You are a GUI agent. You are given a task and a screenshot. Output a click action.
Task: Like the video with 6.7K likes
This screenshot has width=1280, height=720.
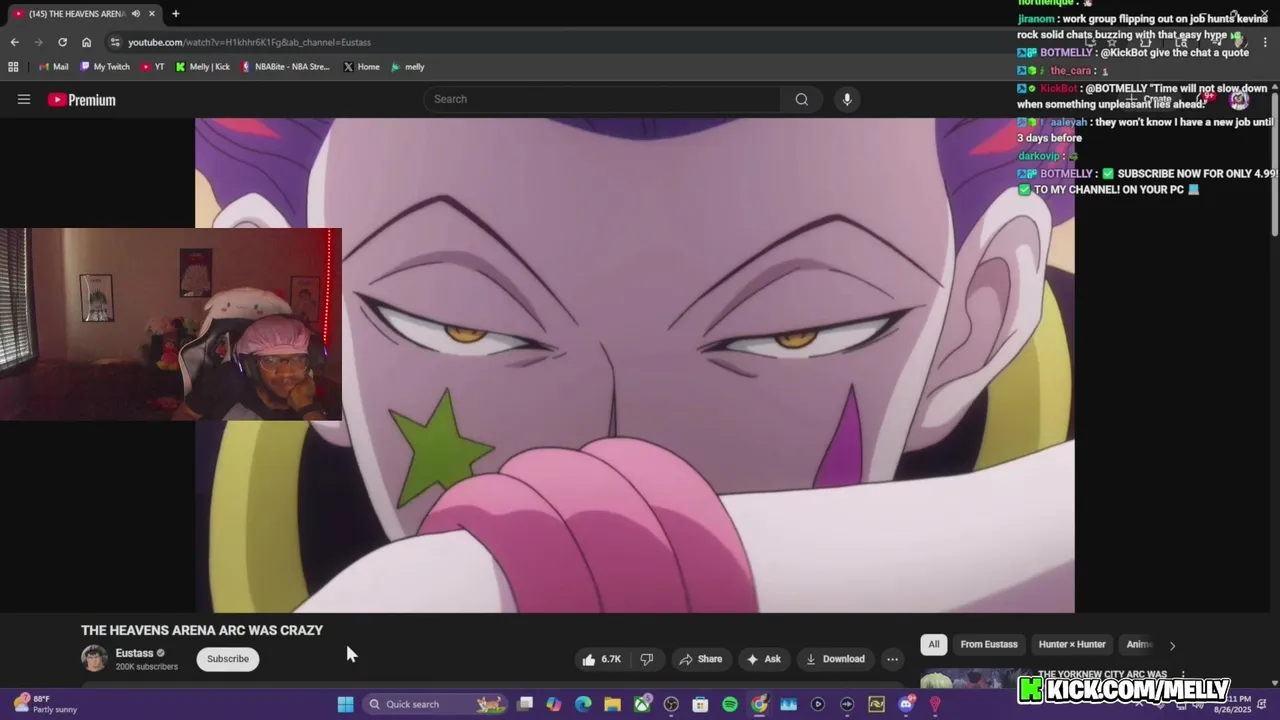tap(601, 659)
